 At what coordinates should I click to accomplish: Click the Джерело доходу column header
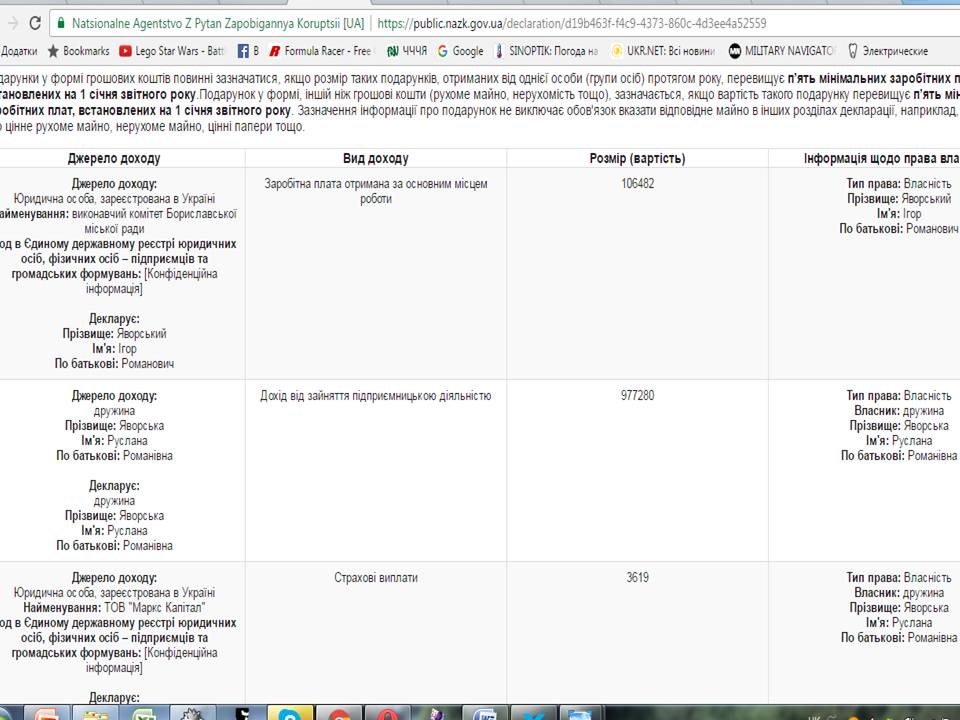(x=114, y=158)
